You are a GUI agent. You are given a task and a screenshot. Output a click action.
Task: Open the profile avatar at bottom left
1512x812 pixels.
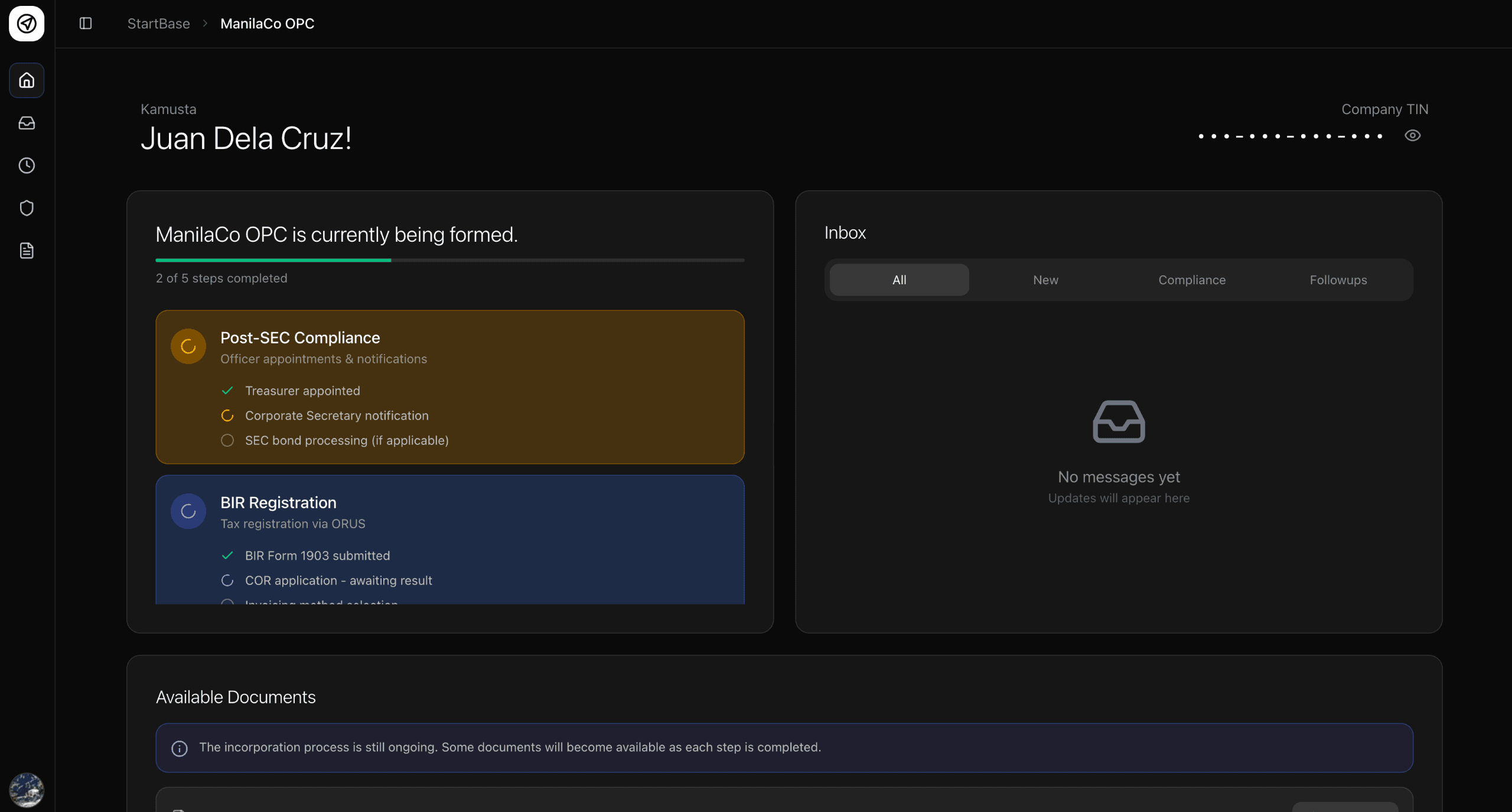click(27, 790)
